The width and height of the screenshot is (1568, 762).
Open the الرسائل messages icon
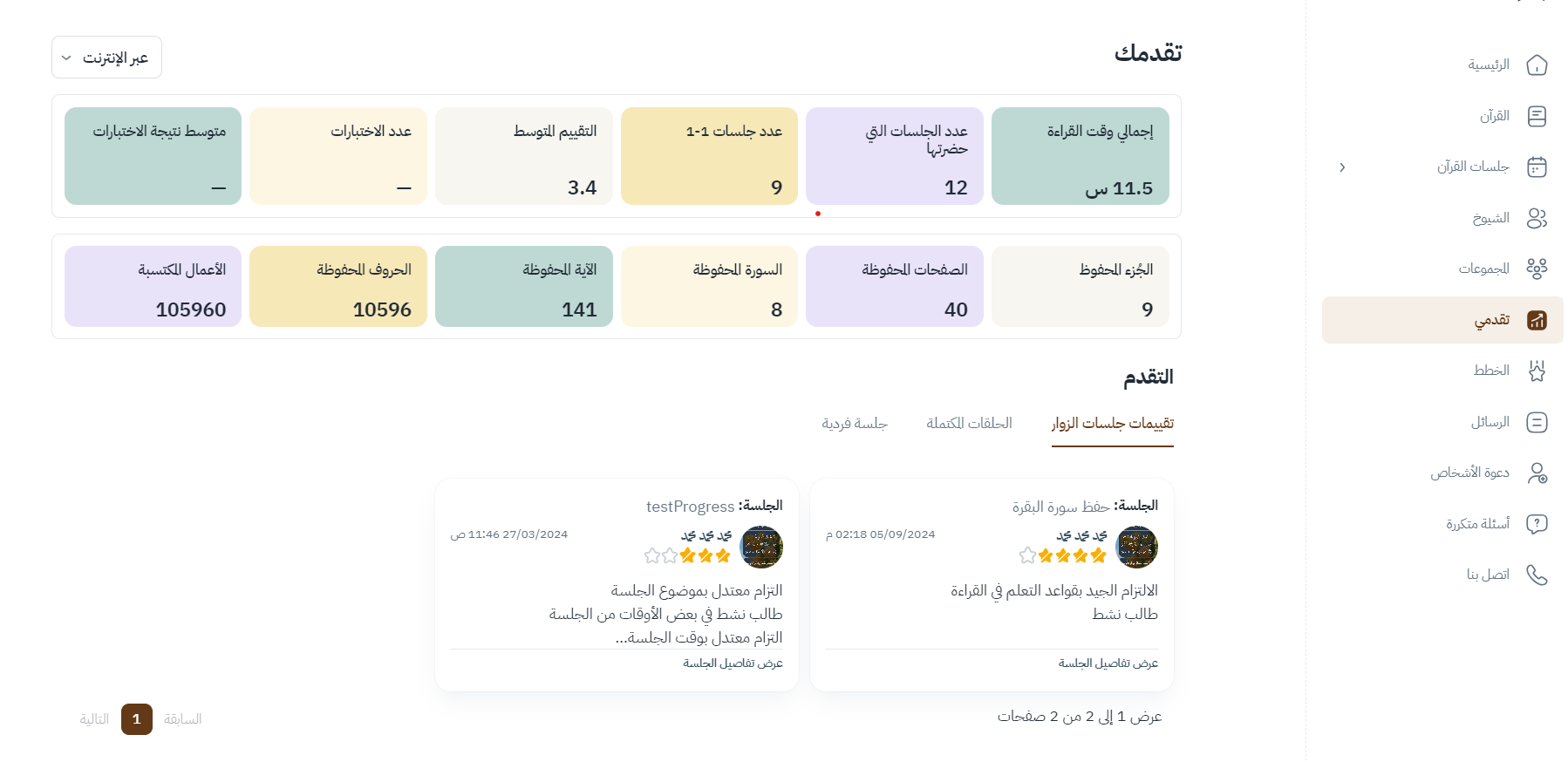coord(1537,422)
